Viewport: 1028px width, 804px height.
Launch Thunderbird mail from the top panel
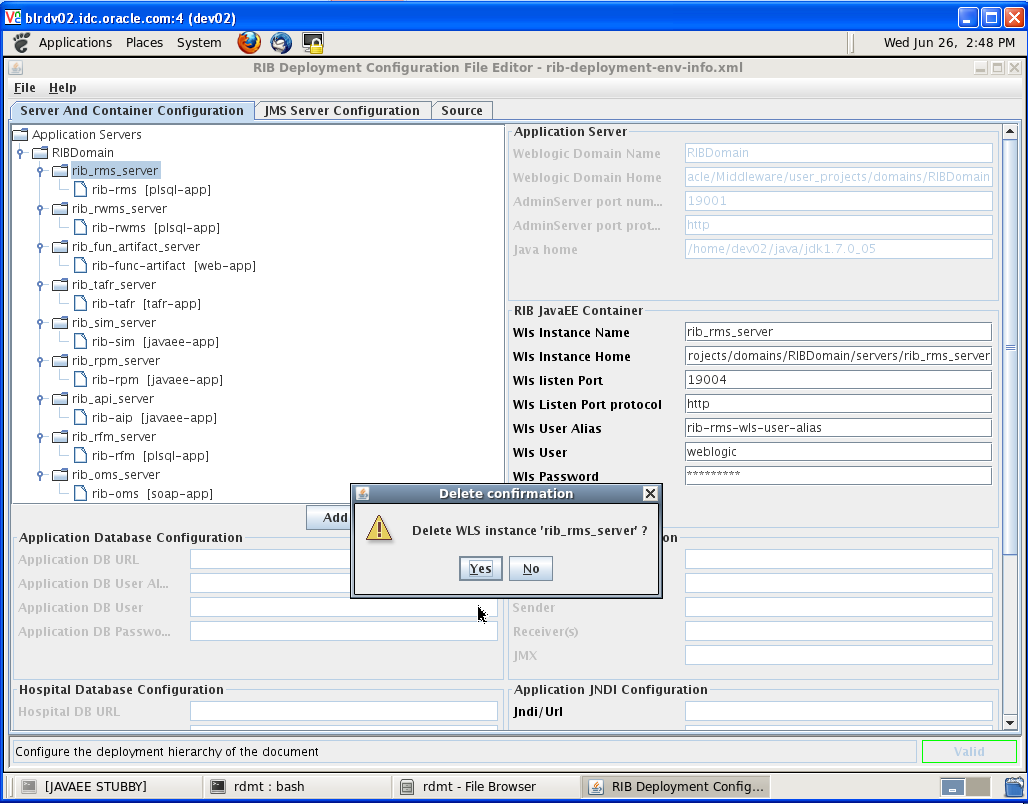pos(281,43)
